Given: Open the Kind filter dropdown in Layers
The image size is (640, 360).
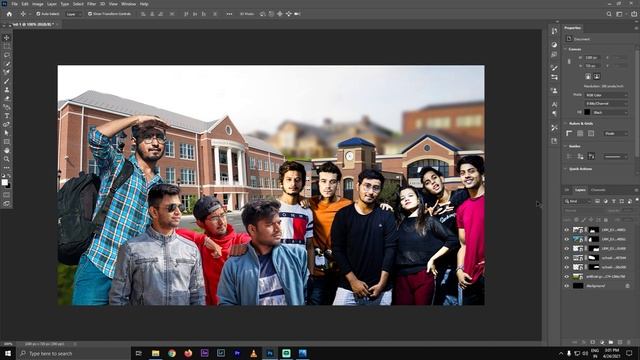Looking at the screenshot, I should (578, 201).
